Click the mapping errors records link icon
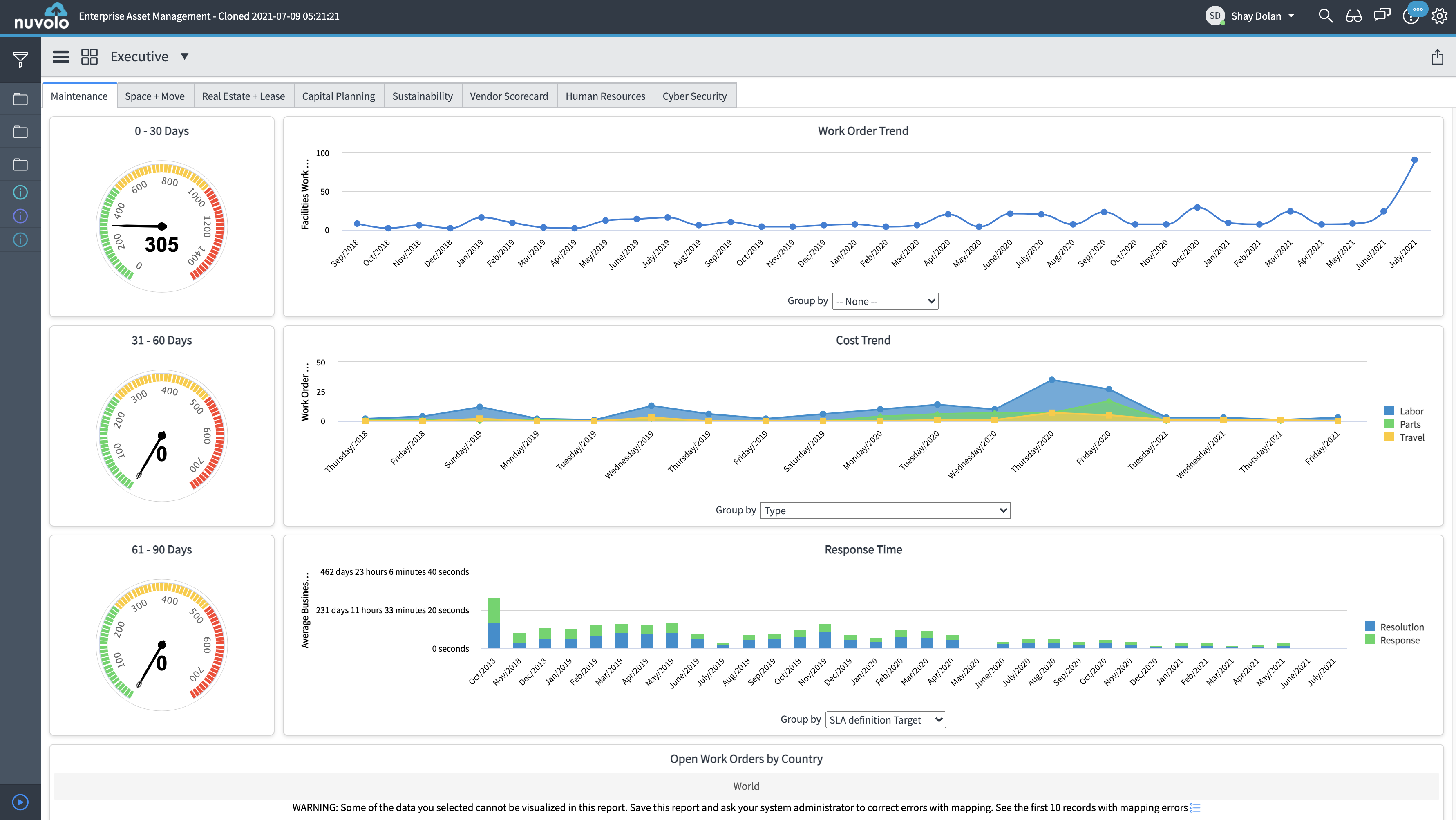The height and width of the screenshot is (820, 1456). pos(1195,808)
